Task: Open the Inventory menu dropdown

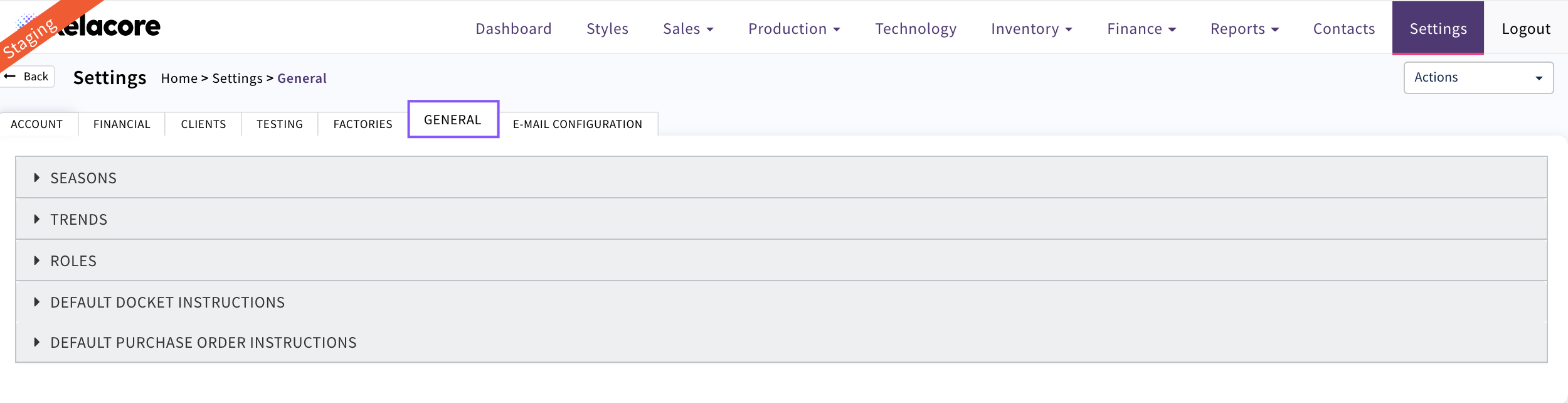Action: click(x=1031, y=29)
